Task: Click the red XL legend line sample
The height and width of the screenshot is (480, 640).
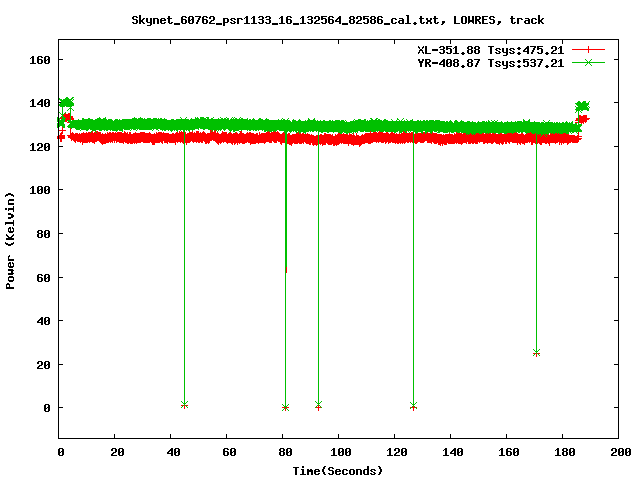Action: point(588,50)
